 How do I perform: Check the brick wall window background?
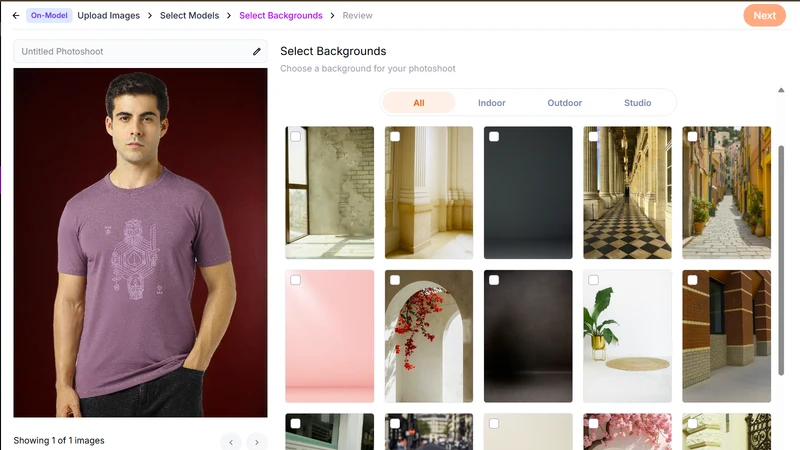(x=295, y=137)
